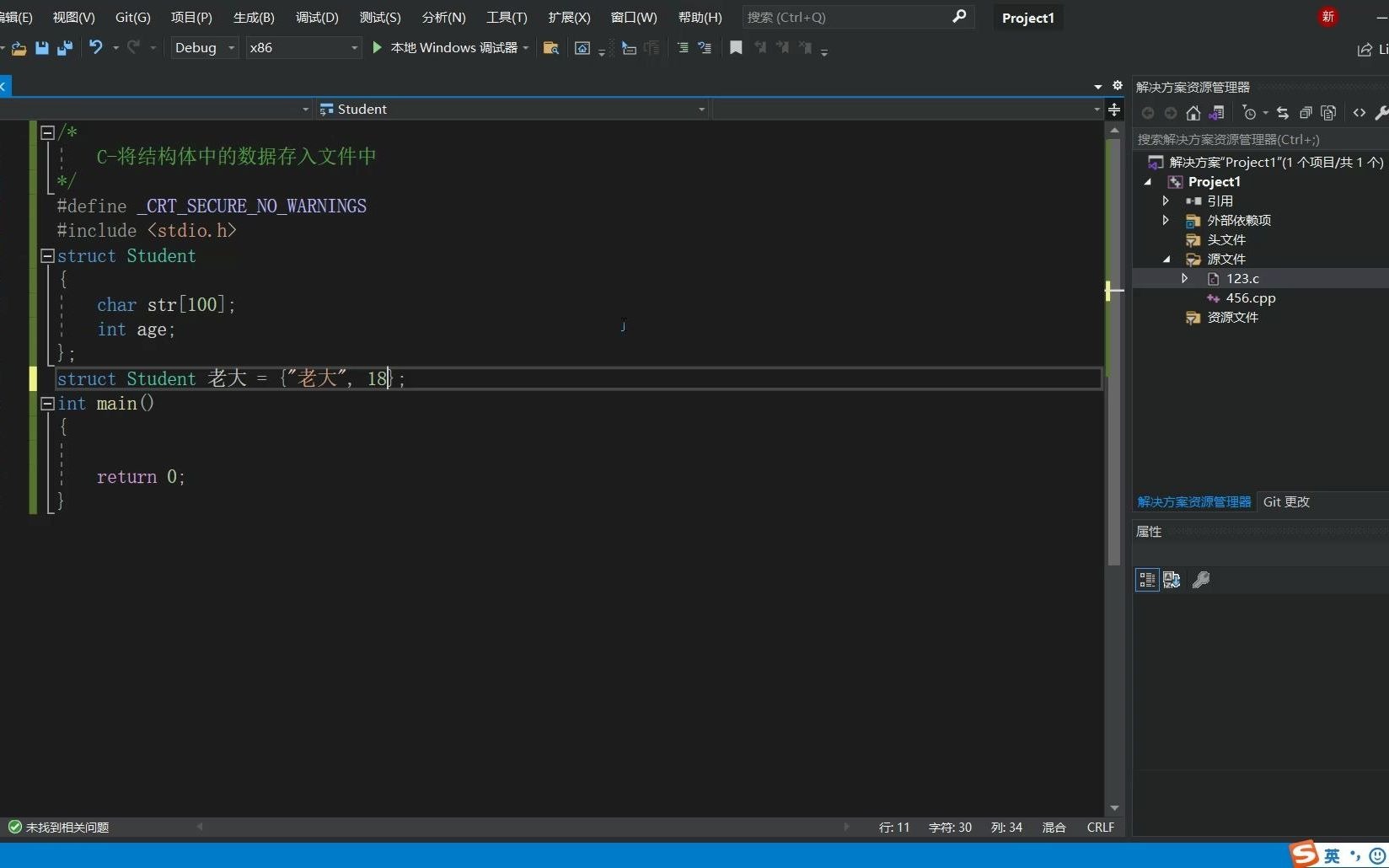Toggle a bookmark on the current line
This screenshot has height=868, width=1389.
point(736,48)
